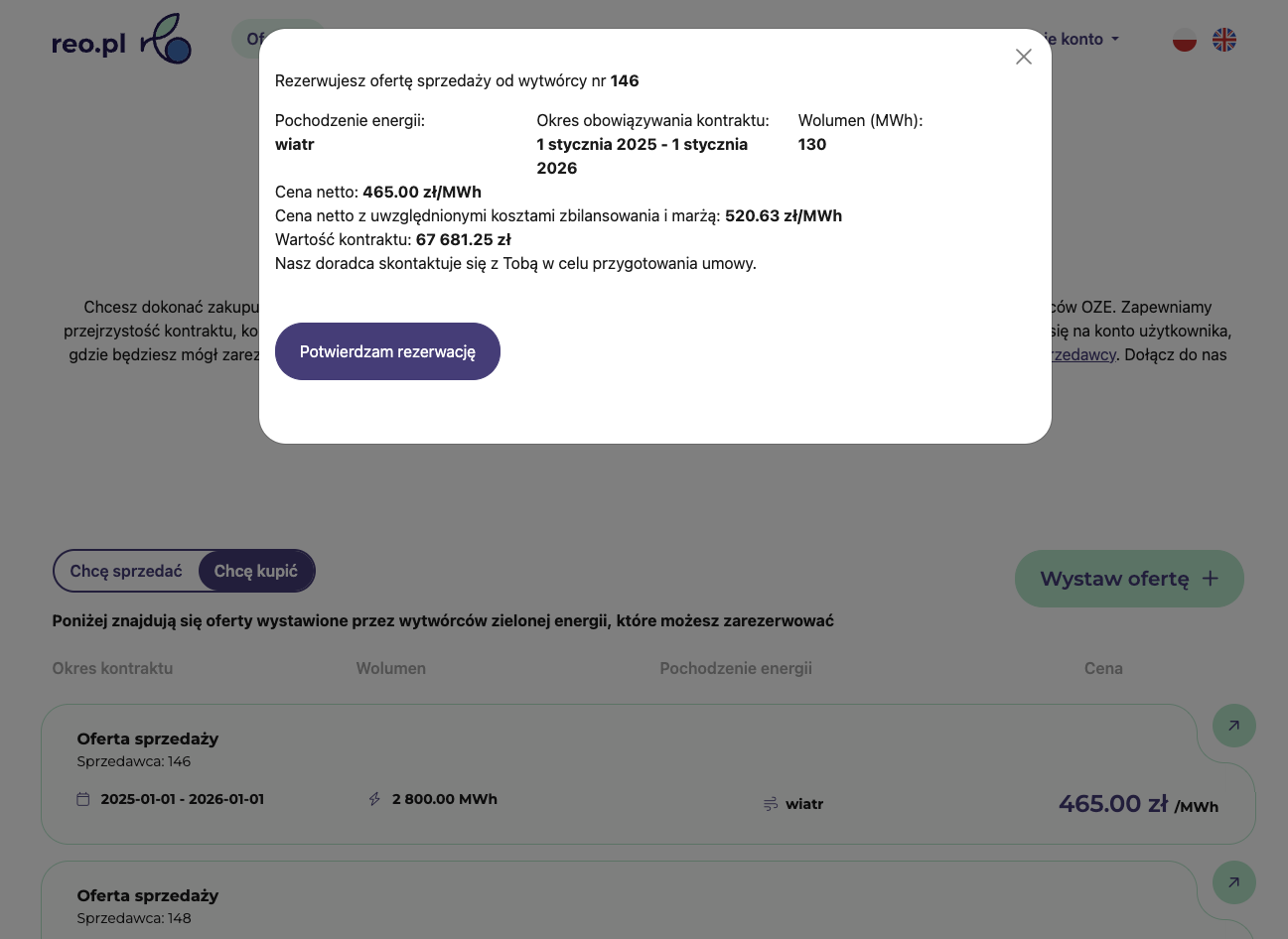1288x939 pixels.
Task: Switch language with the Polish flag
Action: [x=1184, y=40]
